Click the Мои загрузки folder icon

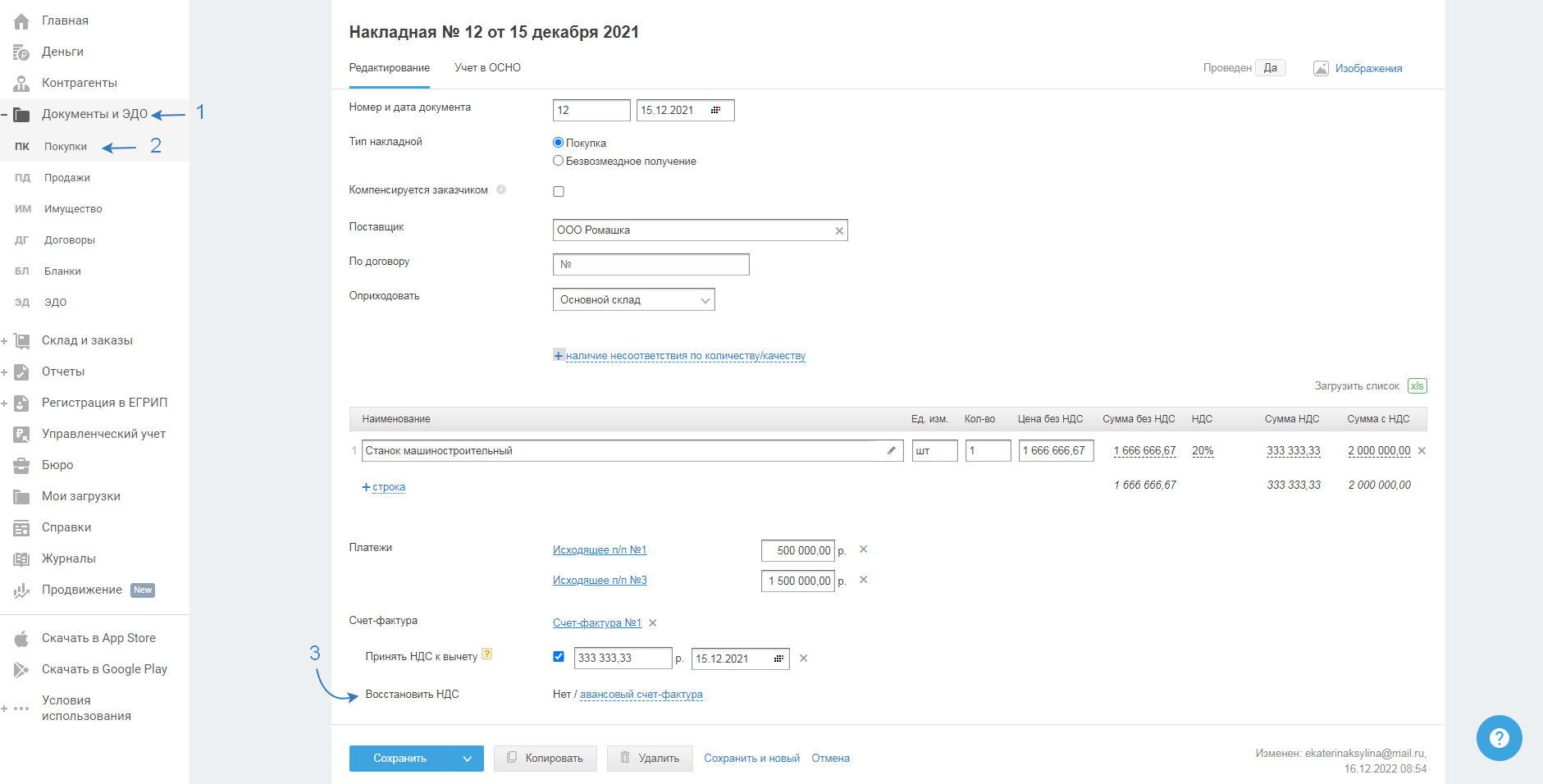[21, 497]
